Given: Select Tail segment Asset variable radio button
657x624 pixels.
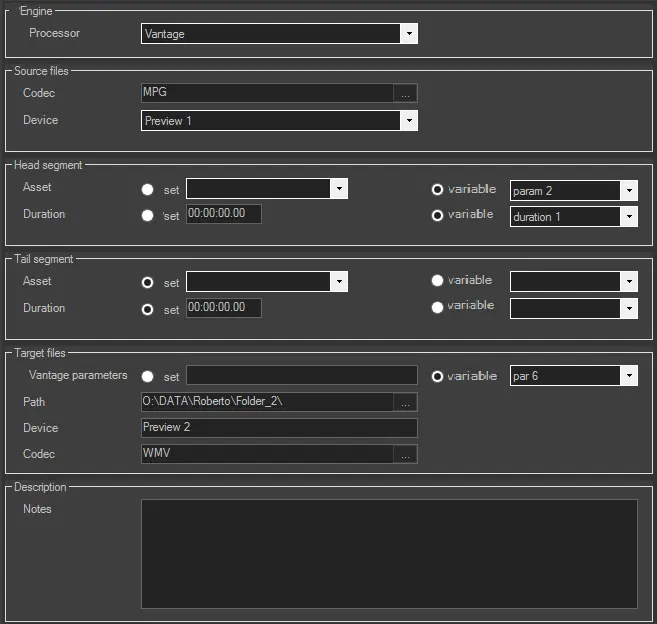Looking at the screenshot, I should click(x=437, y=282).
